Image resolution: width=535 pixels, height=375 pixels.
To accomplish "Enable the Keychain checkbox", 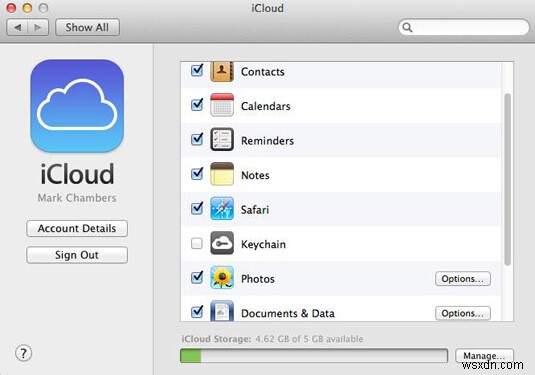I will (197, 244).
